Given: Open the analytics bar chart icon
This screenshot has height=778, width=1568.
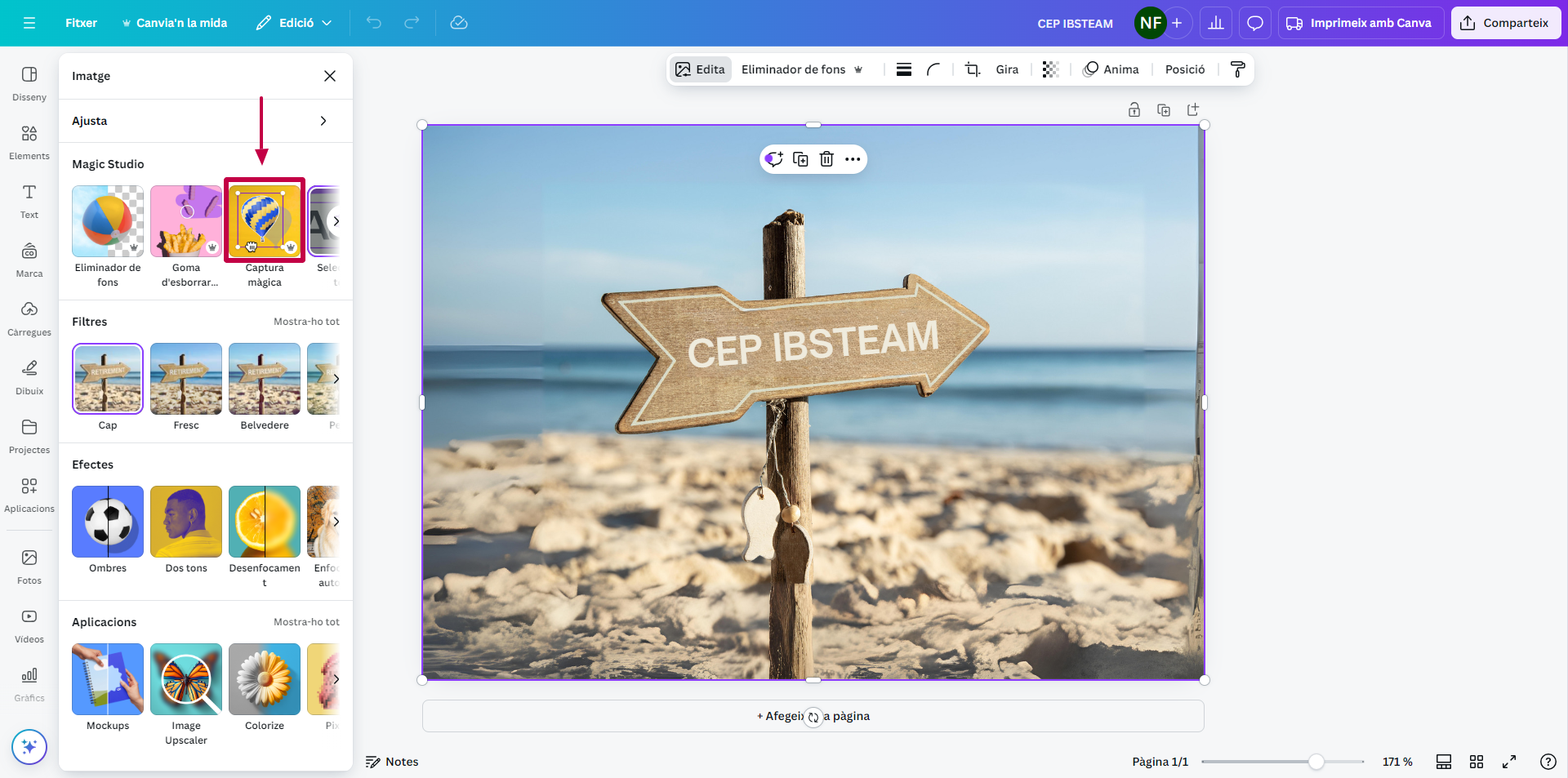Looking at the screenshot, I should point(1215,23).
